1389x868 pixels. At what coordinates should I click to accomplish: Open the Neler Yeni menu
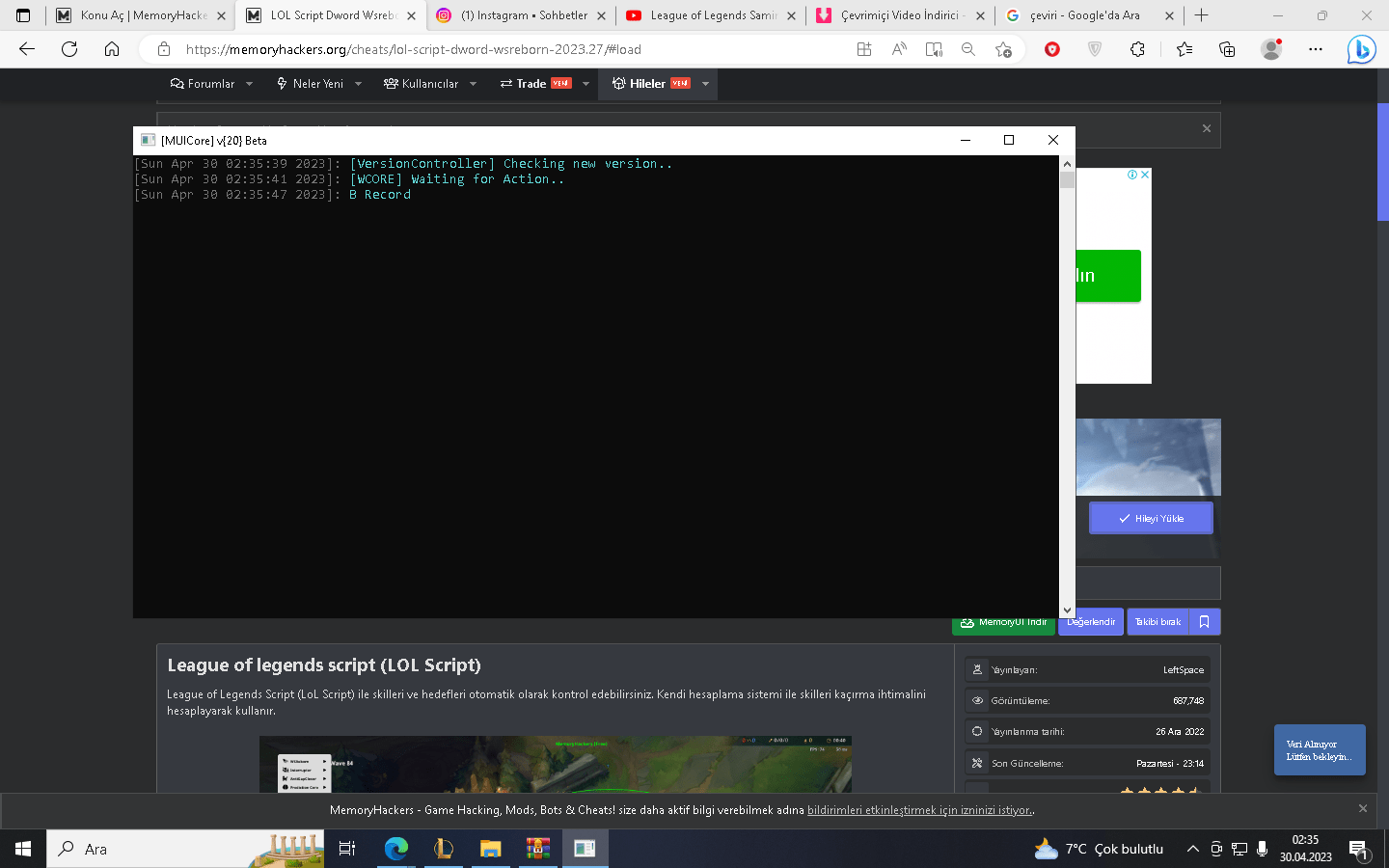310,84
